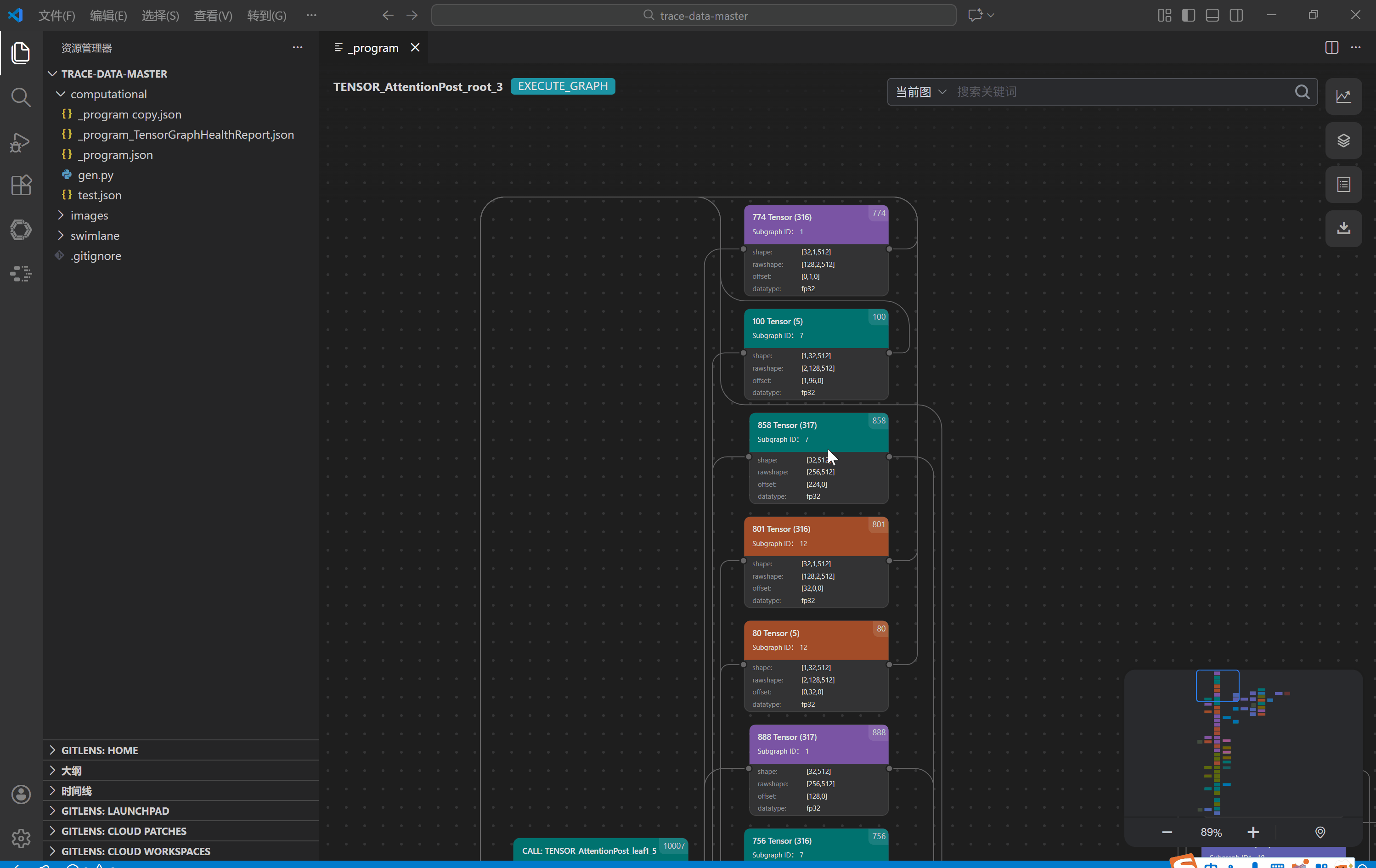Open the 当前图 scope dropdown
Image resolution: width=1376 pixels, height=868 pixels.
pyautogui.click(x=920, y=92)
